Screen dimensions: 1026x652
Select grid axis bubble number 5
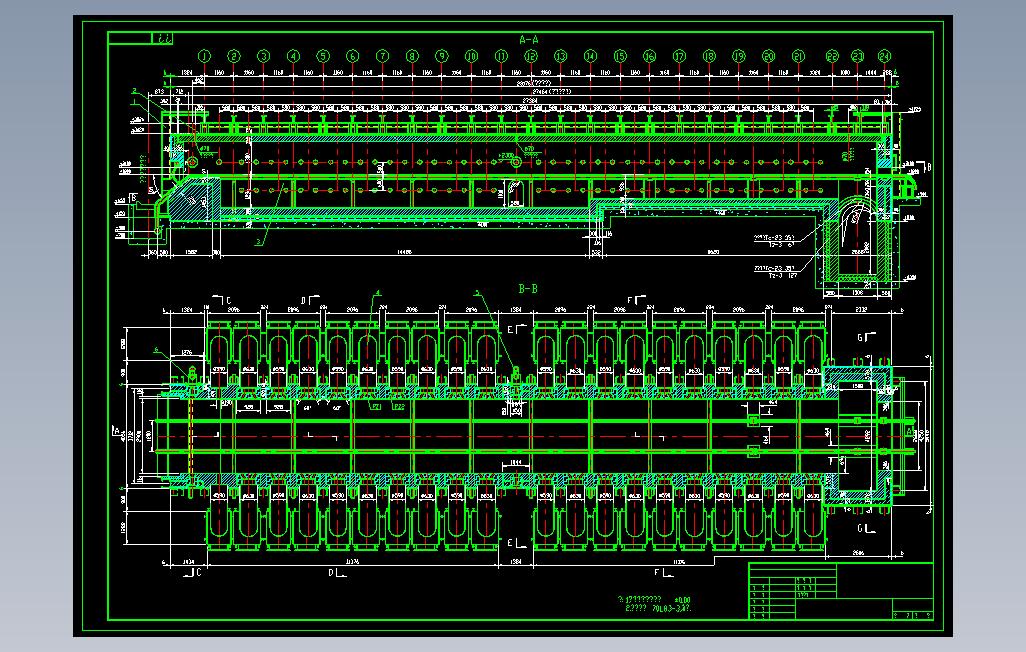coord(323,56)
